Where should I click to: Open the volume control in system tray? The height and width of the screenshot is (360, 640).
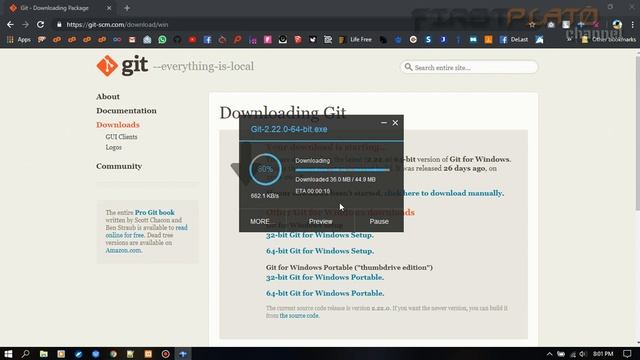[583, 354]
